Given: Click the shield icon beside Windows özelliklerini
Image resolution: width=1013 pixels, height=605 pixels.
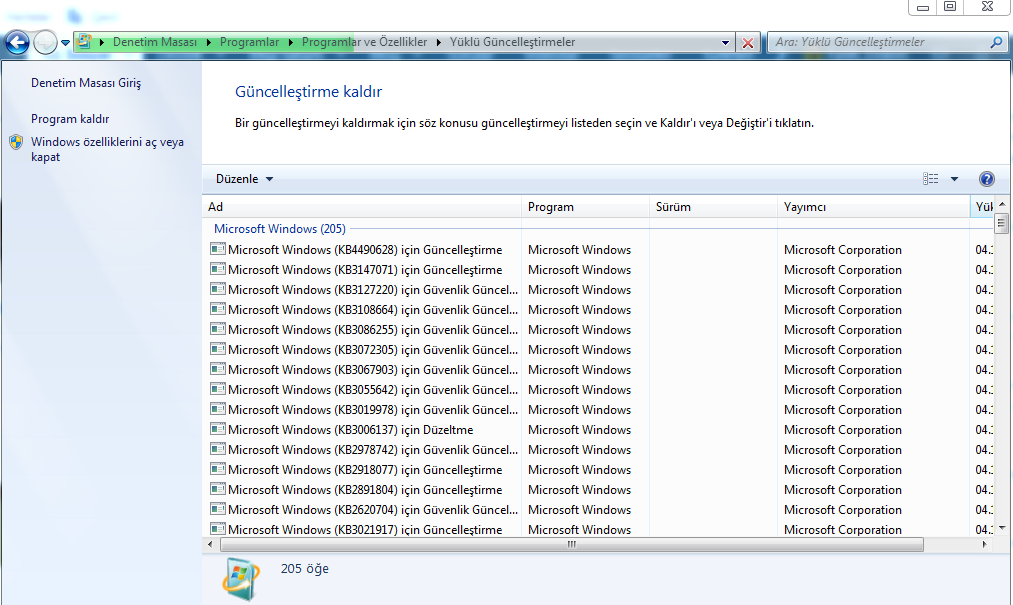Looking at the screenshot, I should click(x=16, y=142).
